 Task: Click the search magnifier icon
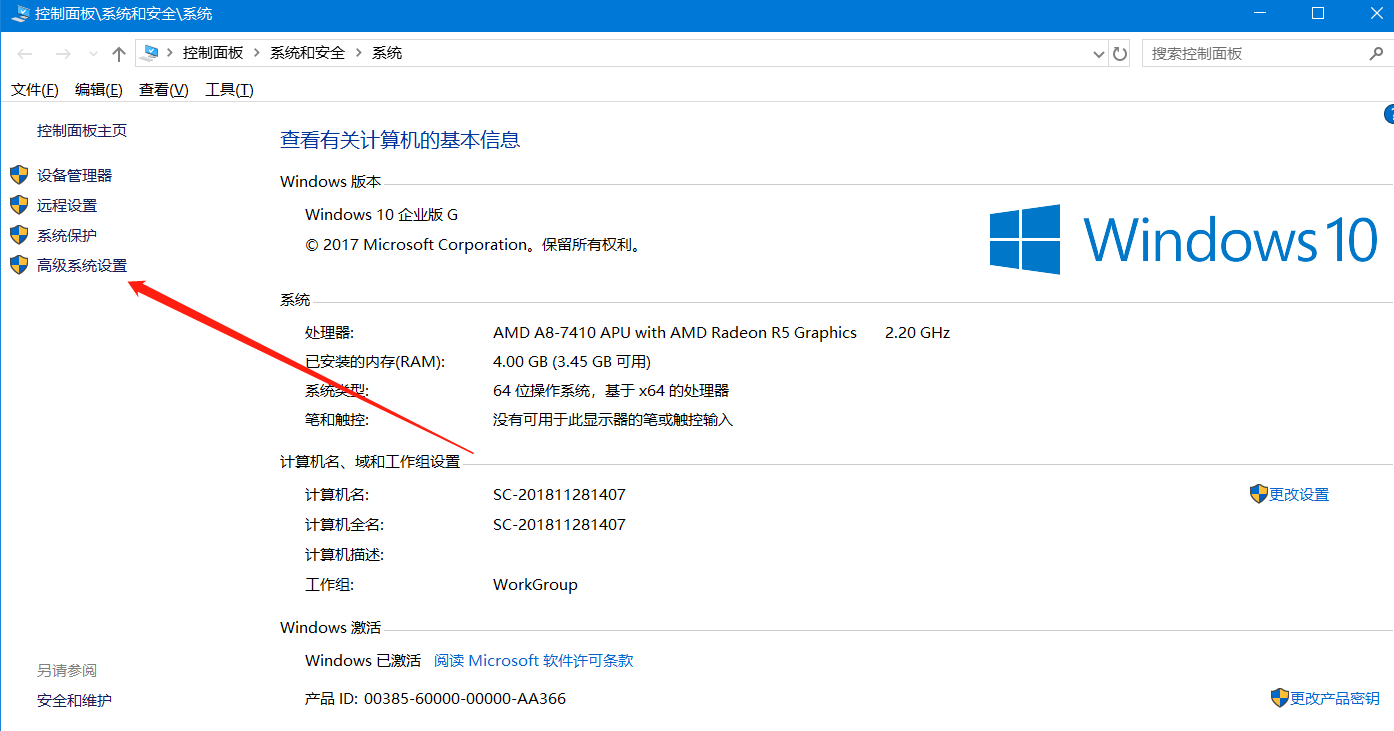[1376, 53]
